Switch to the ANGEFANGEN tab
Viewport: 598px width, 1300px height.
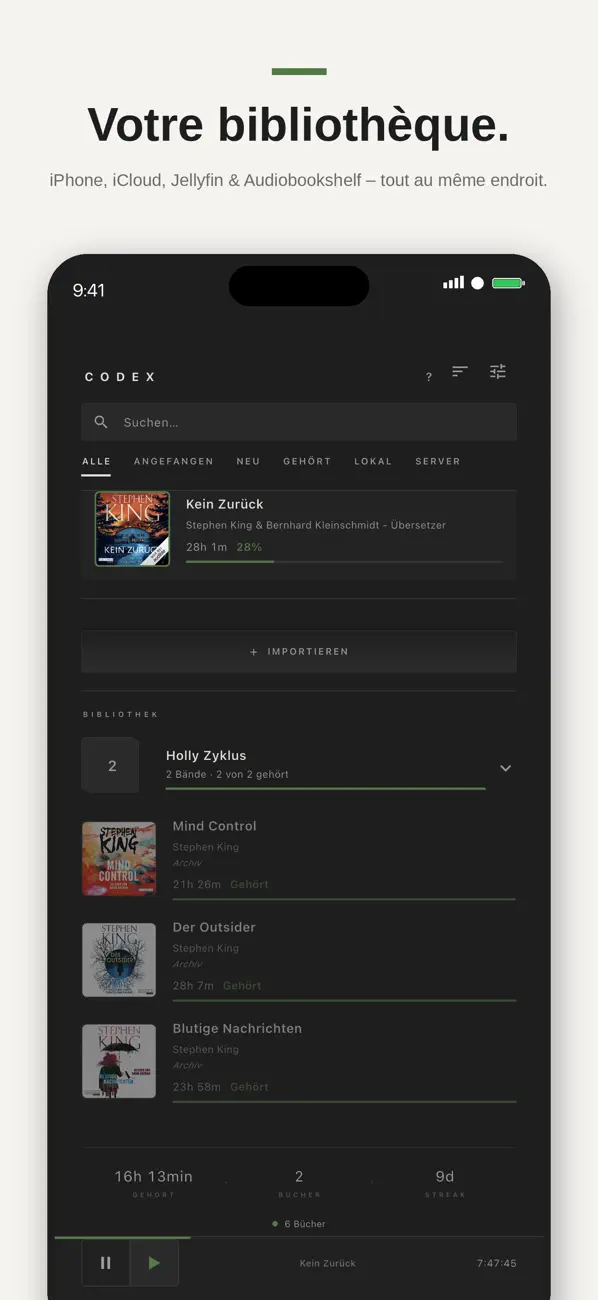pos(174,461)
